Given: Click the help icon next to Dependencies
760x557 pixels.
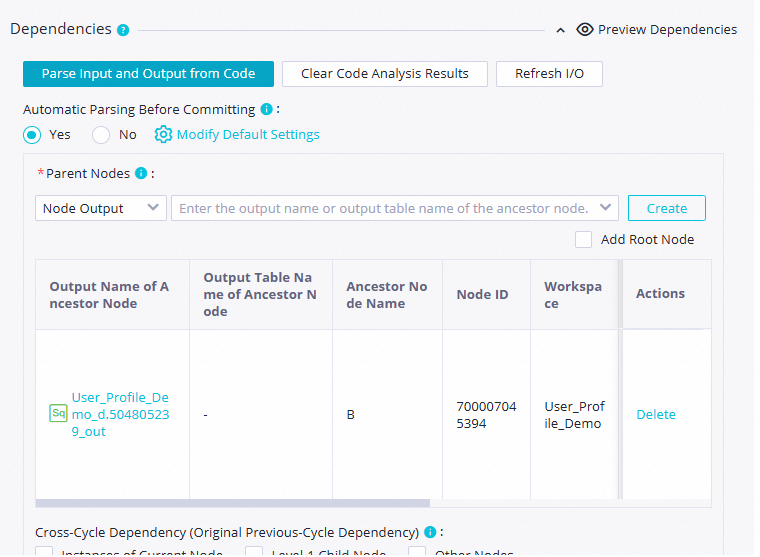Looking at the screenshot, I should (x=123, y=31).
